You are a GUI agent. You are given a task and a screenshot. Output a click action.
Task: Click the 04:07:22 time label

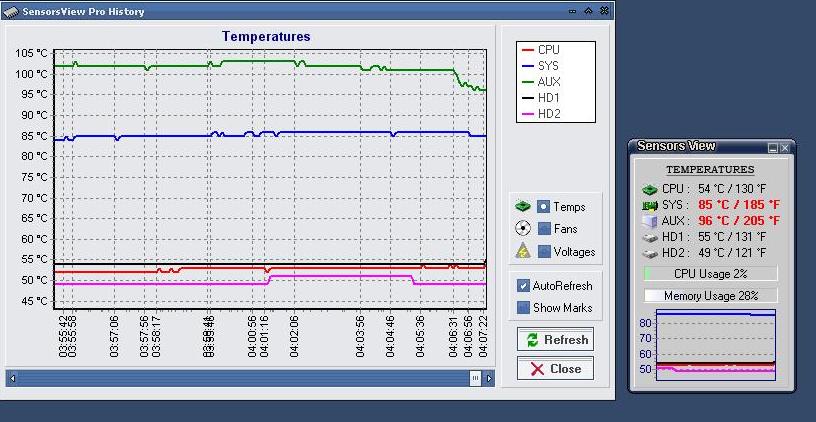(x=483, y=336)
